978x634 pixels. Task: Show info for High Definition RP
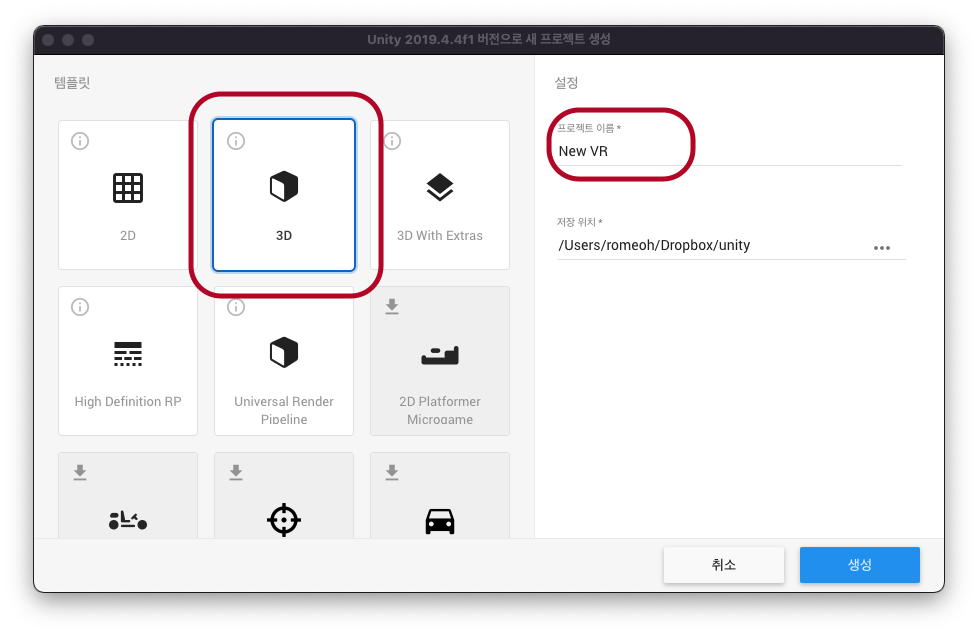point(80,307)
